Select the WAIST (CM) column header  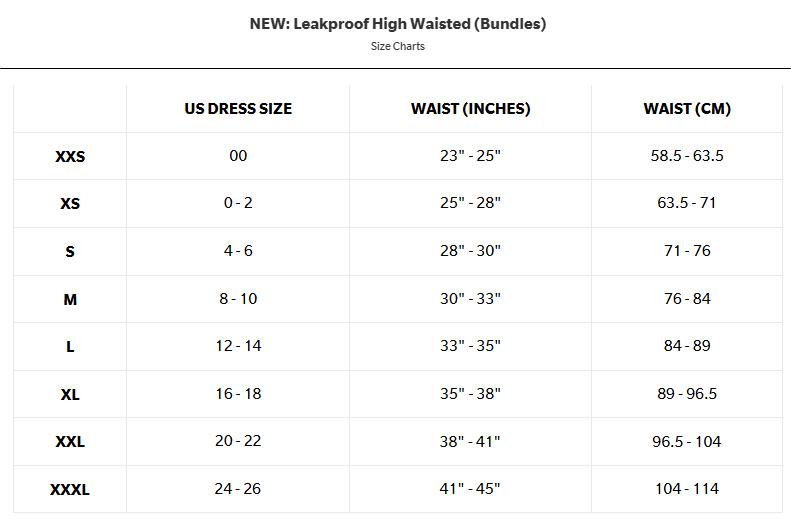[687, 109]
